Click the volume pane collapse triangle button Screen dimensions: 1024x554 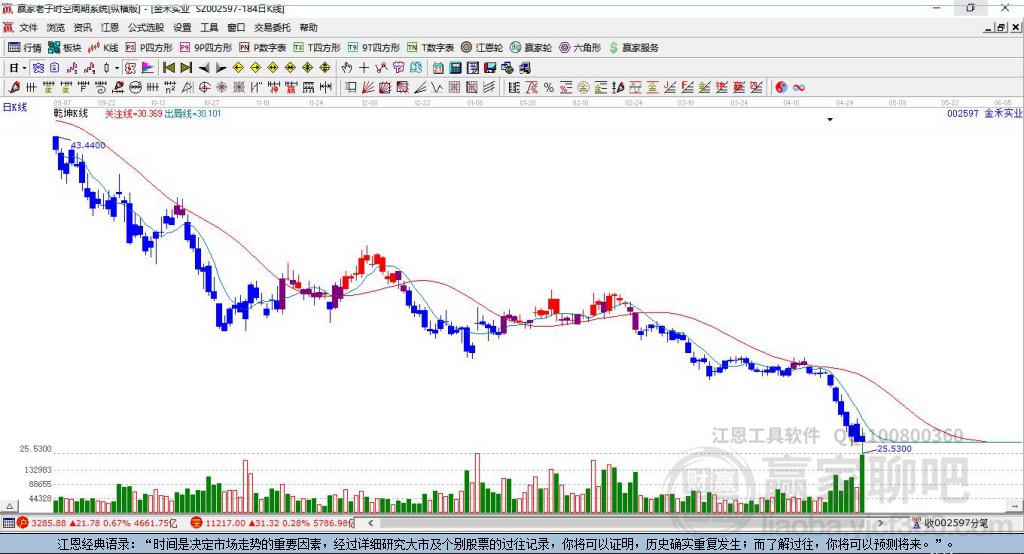pyautogui.click(x=10, y=506)
